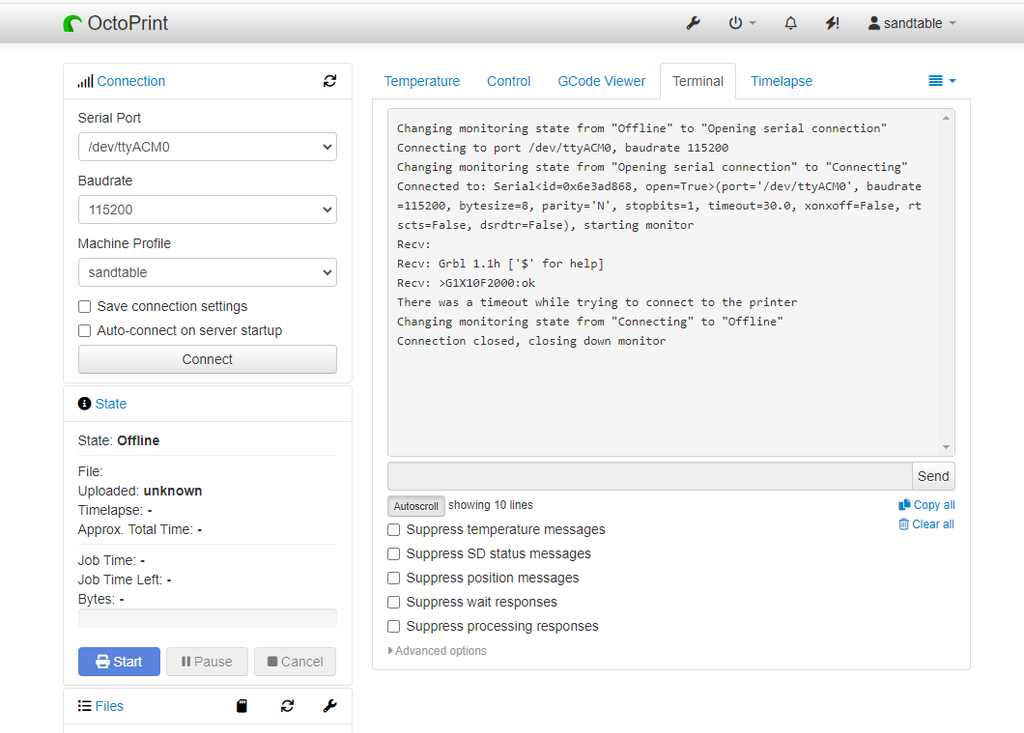
Task: Click the "State: Offline" text
Action: coord(119,440)
